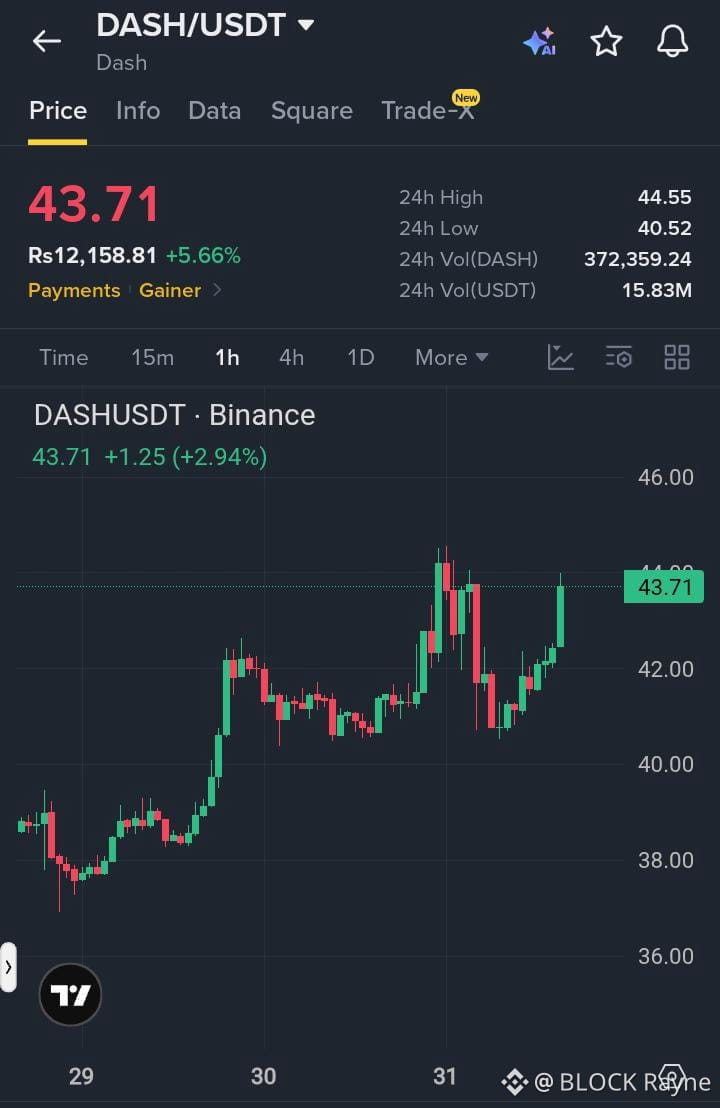Switch to the Square tab

(312, 111)
